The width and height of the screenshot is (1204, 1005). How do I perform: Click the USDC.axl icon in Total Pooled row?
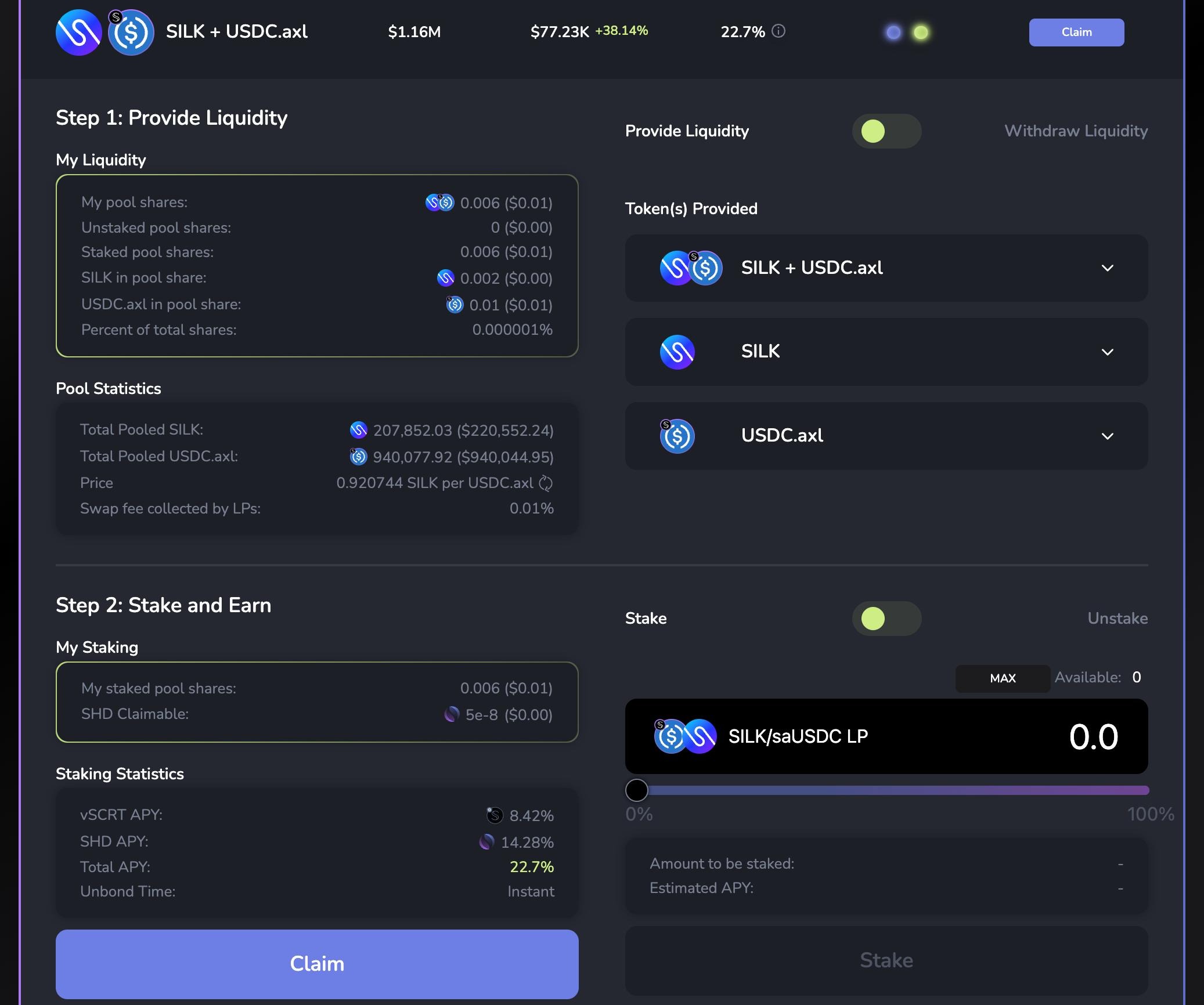(359, 457)
